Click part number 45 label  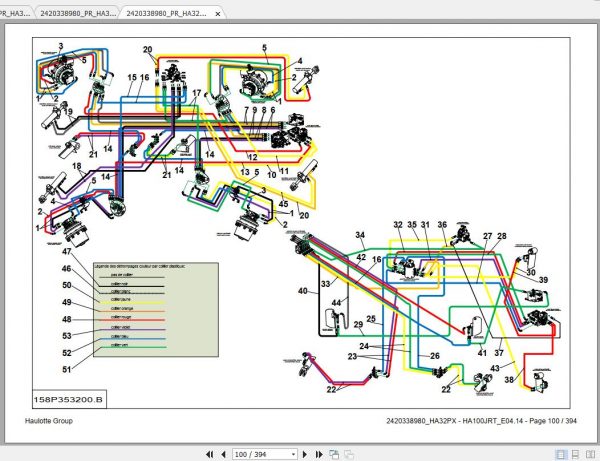[284, 204]
